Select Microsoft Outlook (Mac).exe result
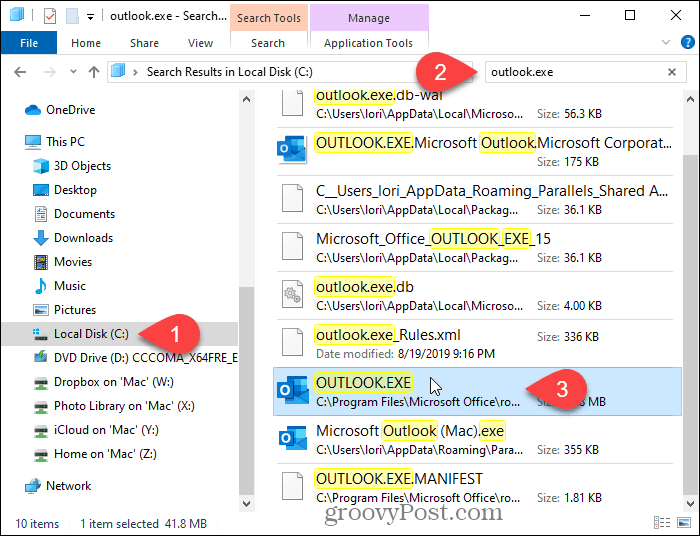The height and width of the screenshot is (536, 700). click(475, 440)
